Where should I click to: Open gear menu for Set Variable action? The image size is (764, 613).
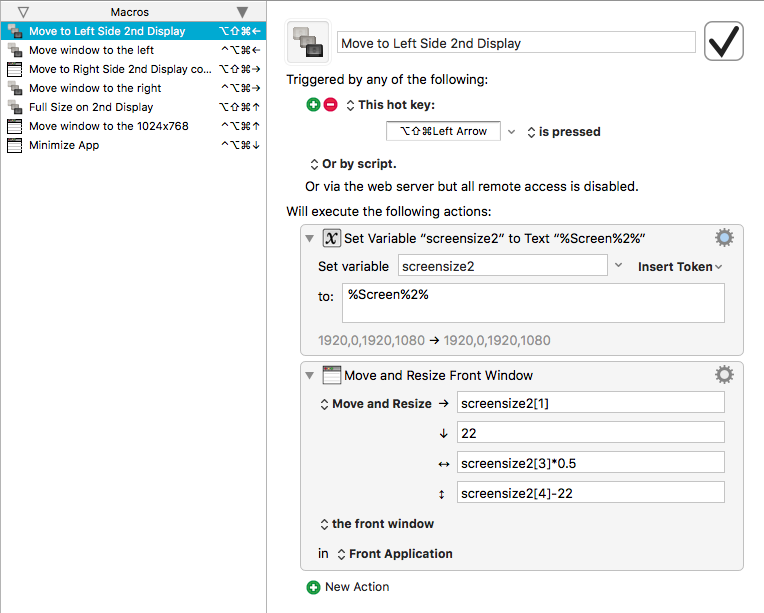pyautogui.click(x=724, y=238)
